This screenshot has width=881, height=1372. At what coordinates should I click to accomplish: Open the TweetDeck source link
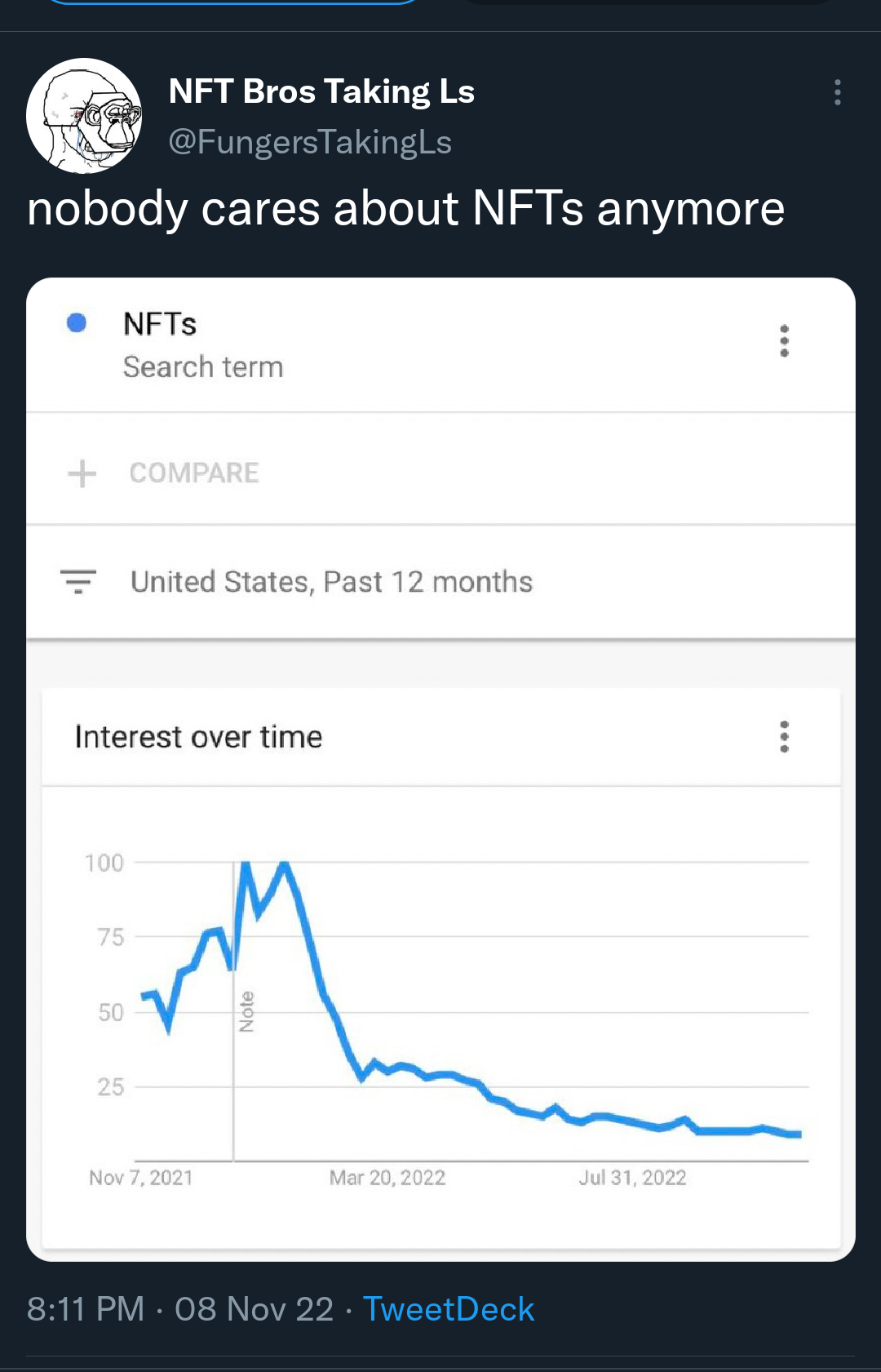click(449, 1309)
